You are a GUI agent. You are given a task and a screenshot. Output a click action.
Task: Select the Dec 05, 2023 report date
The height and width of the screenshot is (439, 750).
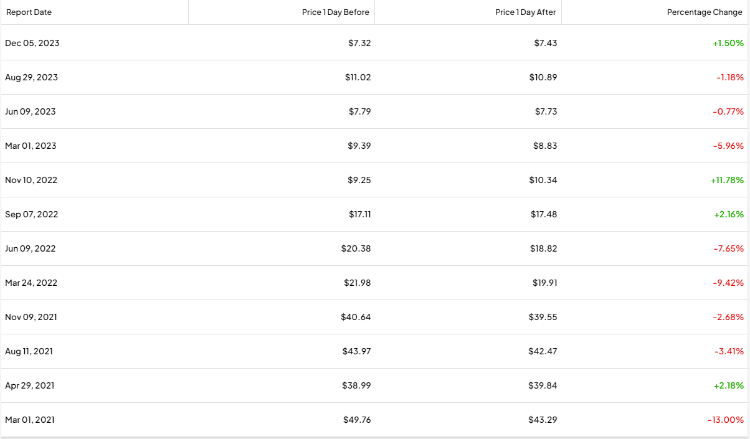(32, 43)
